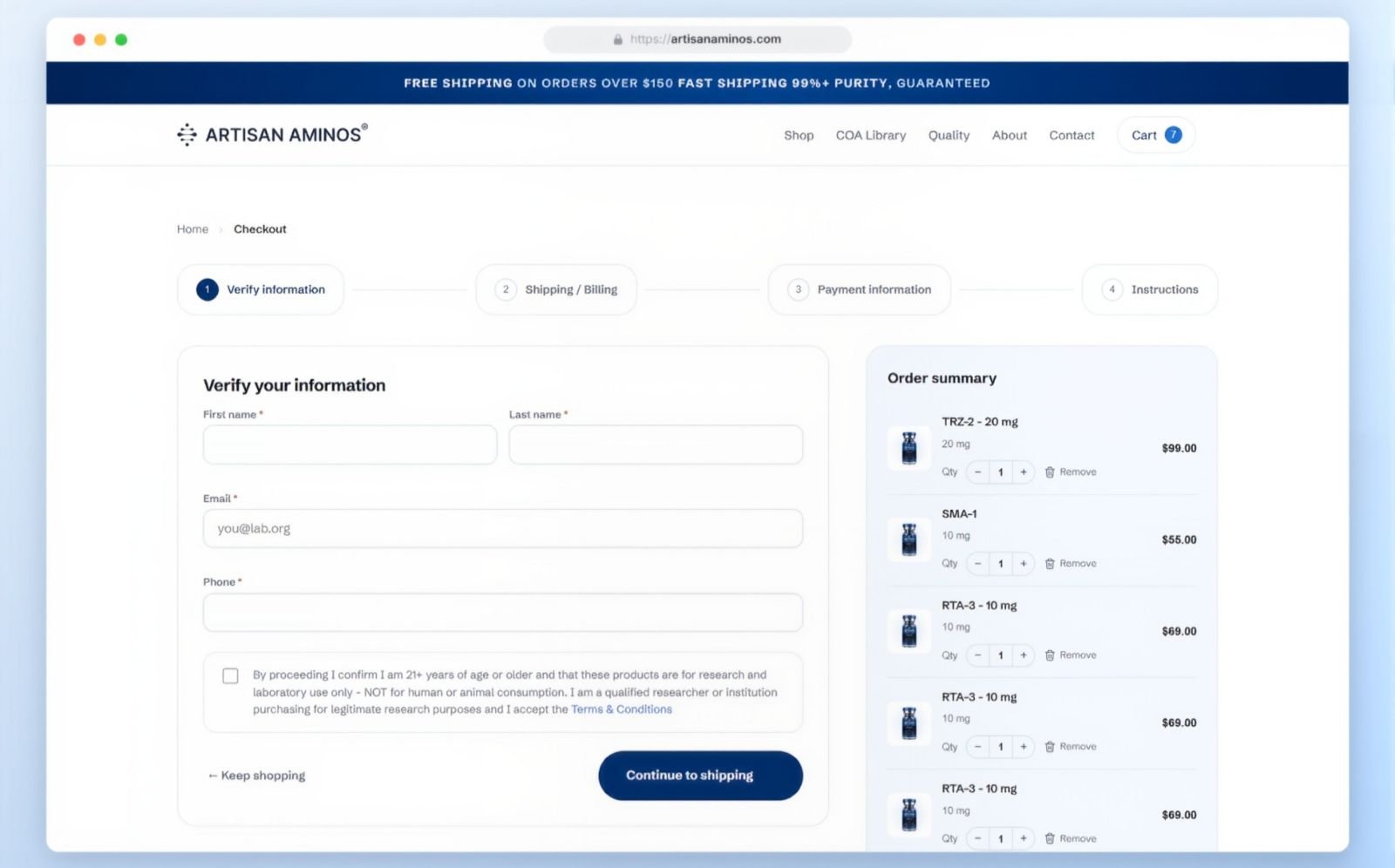Increase quantity of SMA-1
This screenshot has height=868, width=1395.
pyautogui.click(x=1024, y=564)
